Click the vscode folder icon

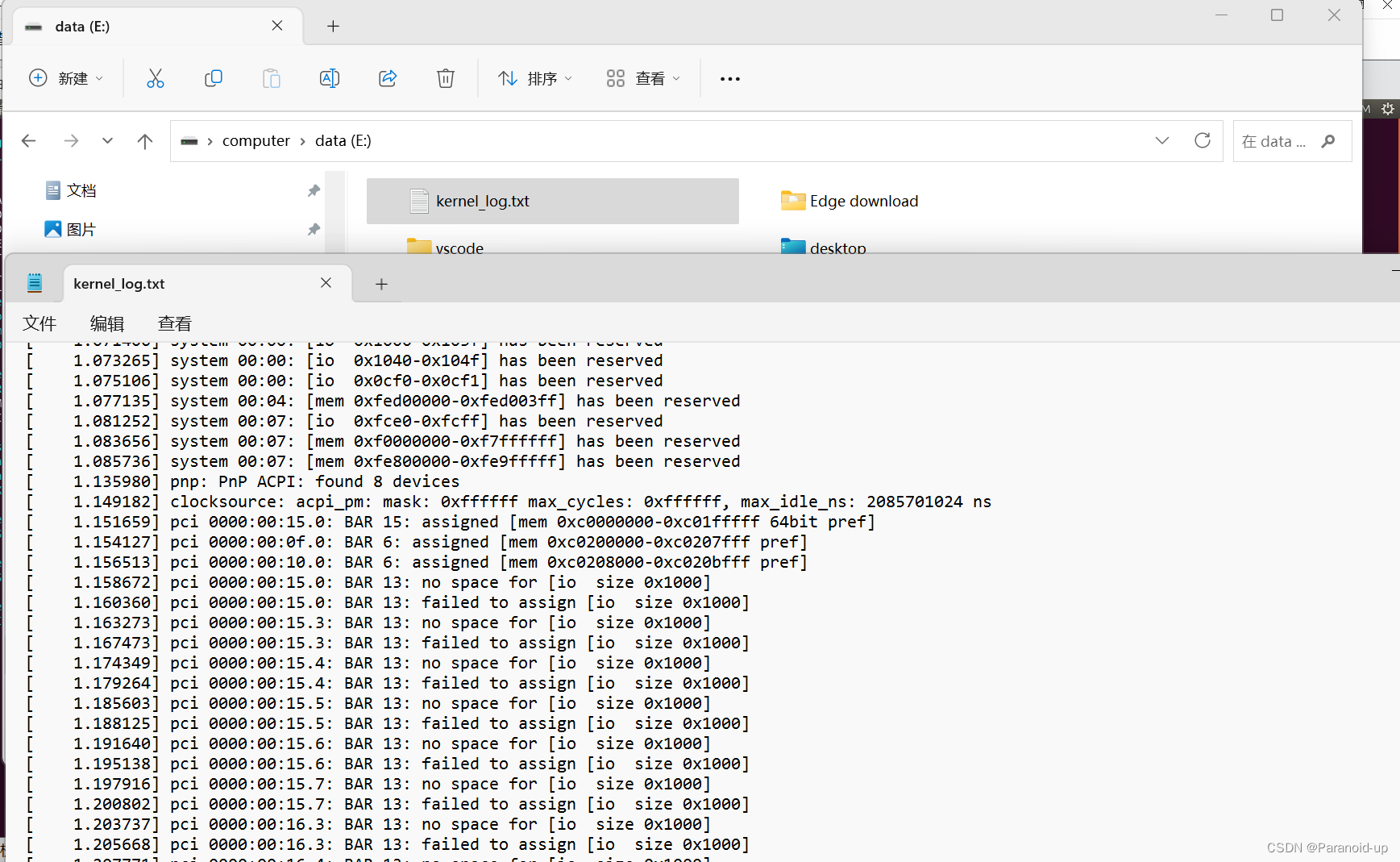click(x=419, y=246)
